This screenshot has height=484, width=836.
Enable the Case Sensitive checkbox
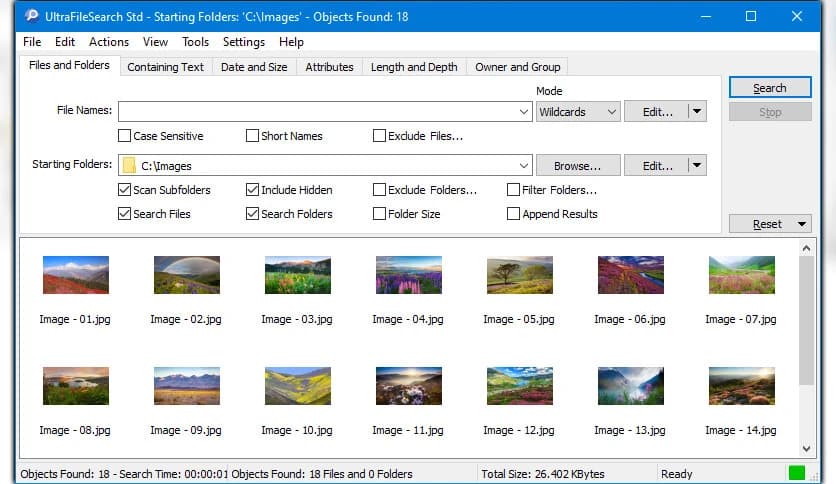pos(124,136)
